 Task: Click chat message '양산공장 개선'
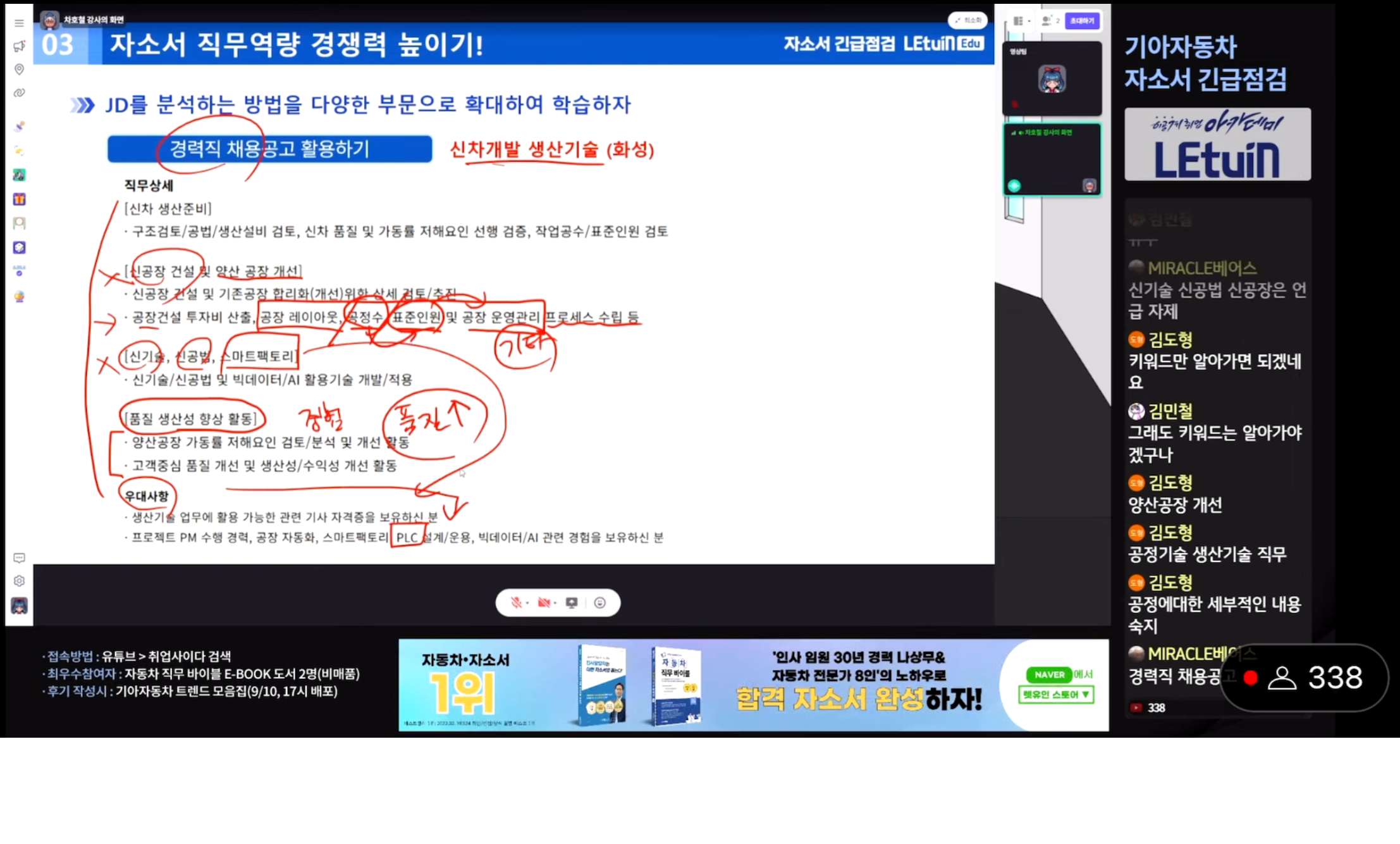click(1175, 505)
